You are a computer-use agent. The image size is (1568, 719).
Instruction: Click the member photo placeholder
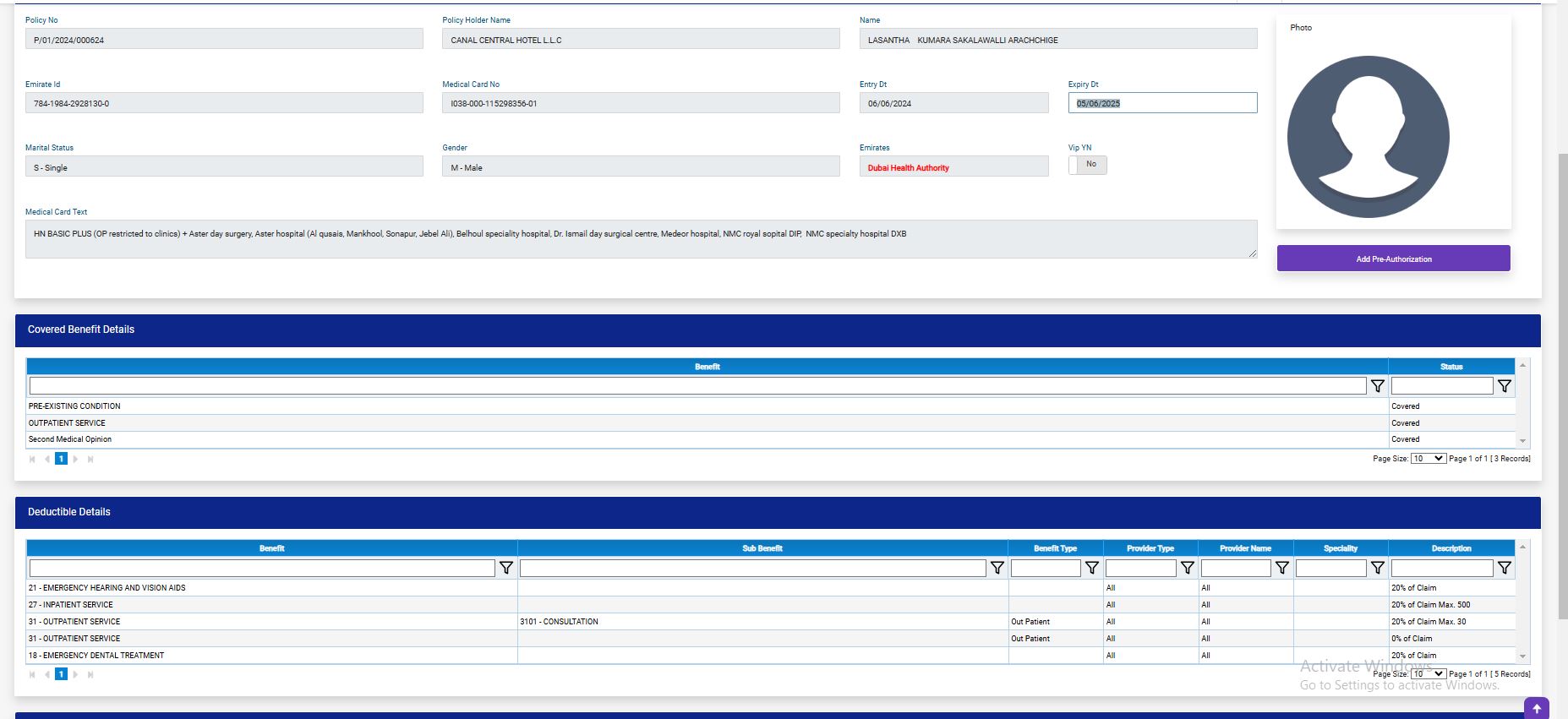1368,137
